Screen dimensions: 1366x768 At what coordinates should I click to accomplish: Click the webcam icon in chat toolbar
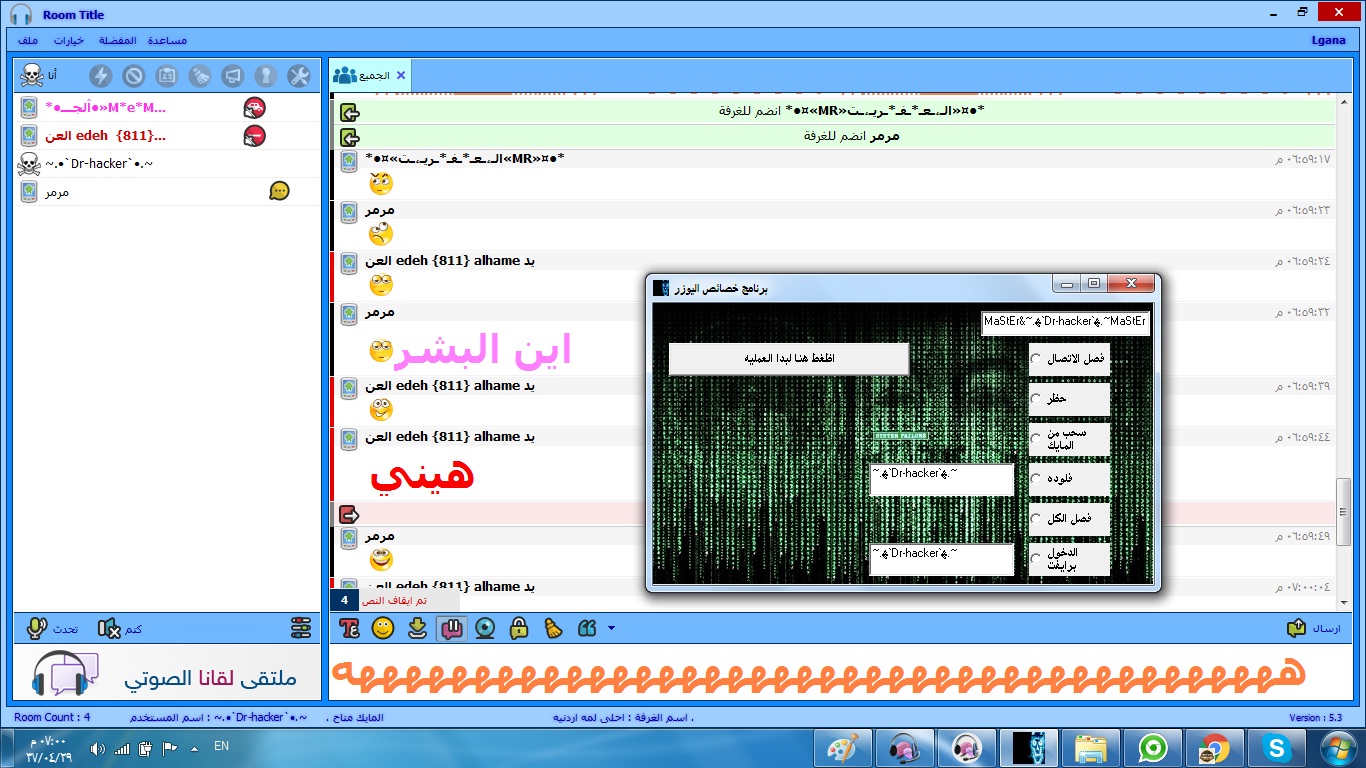(485, 628)
